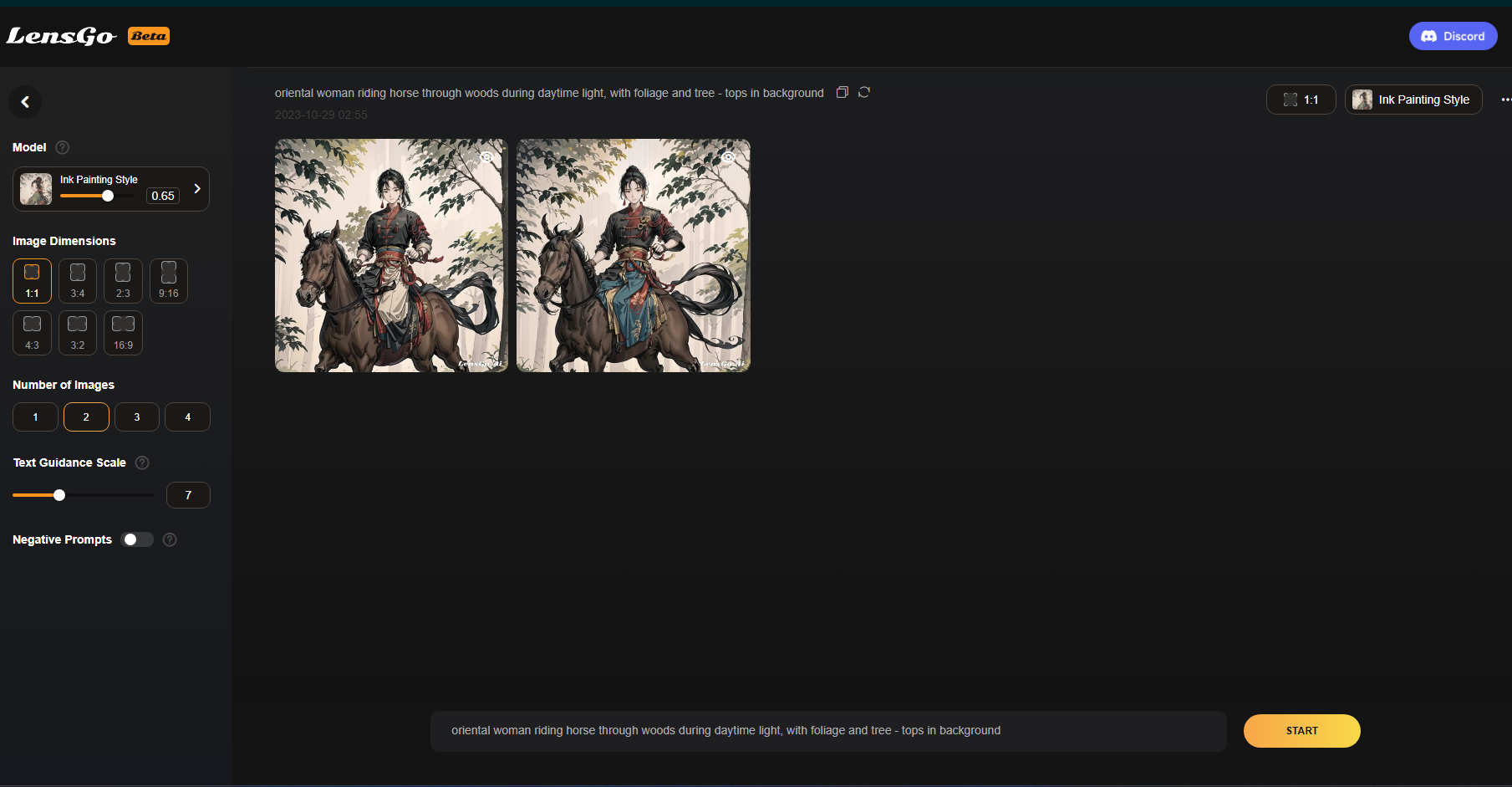Click the Negative Prompts label

pyautogui.click(x=62, y=539)
